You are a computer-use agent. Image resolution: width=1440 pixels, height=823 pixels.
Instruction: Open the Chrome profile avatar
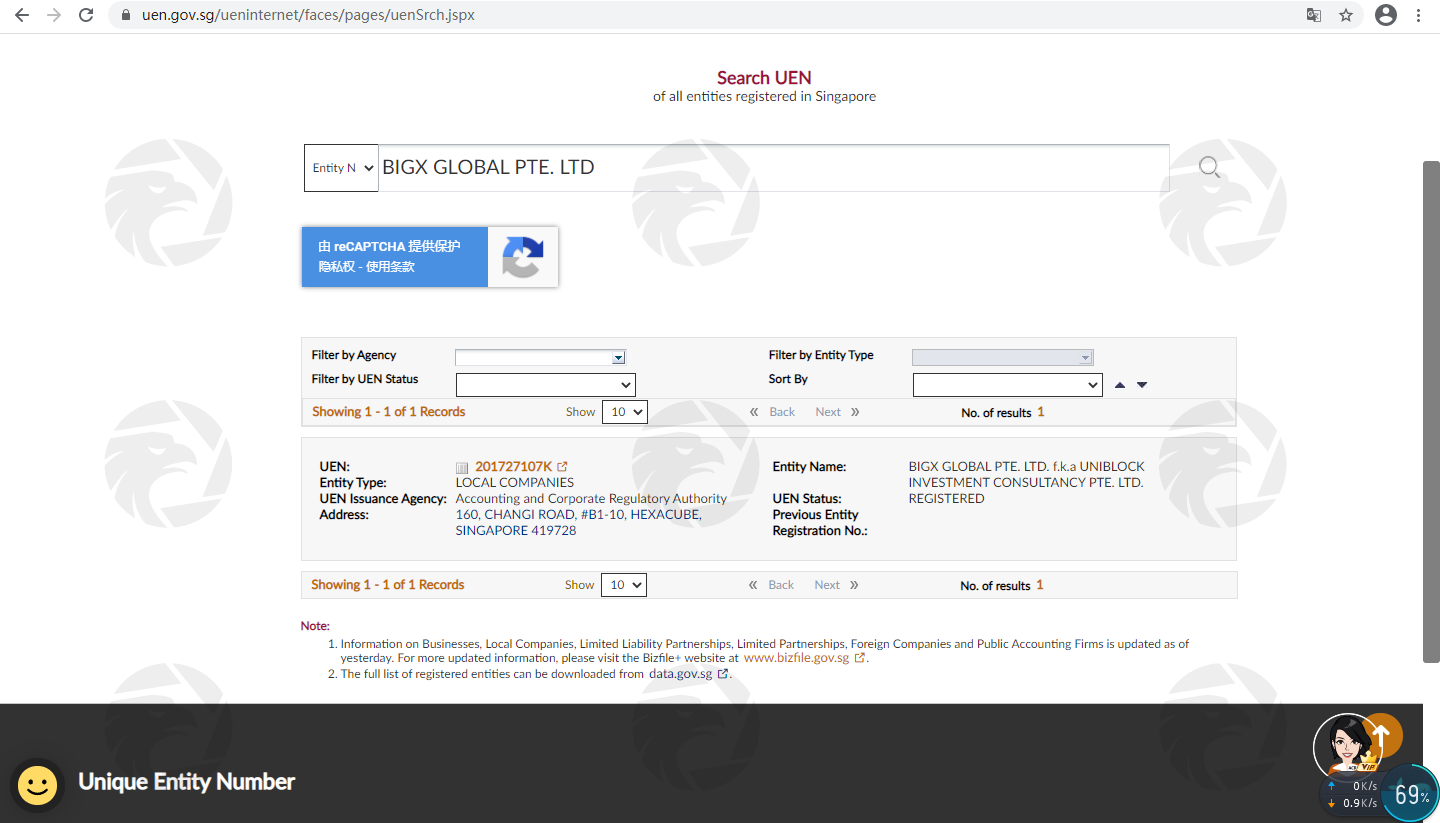click(x=1385, y=15)
